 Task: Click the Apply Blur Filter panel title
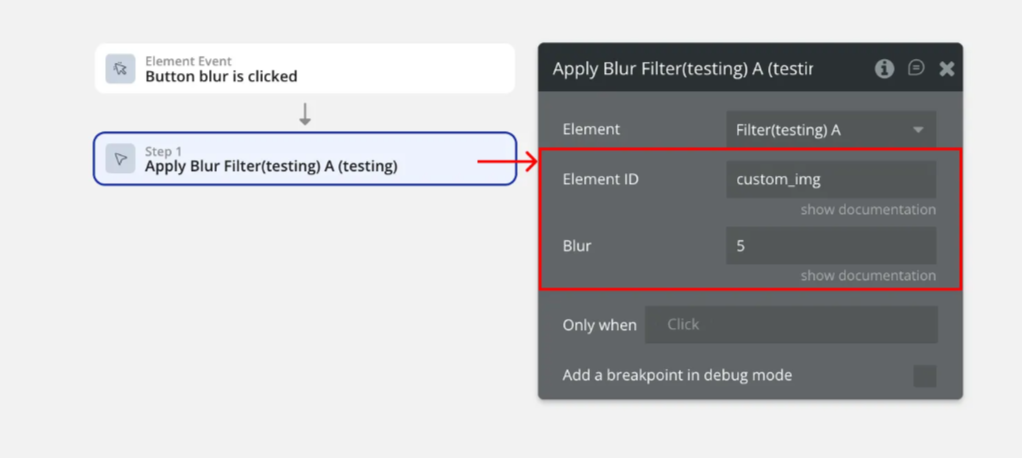click(682, 68)
